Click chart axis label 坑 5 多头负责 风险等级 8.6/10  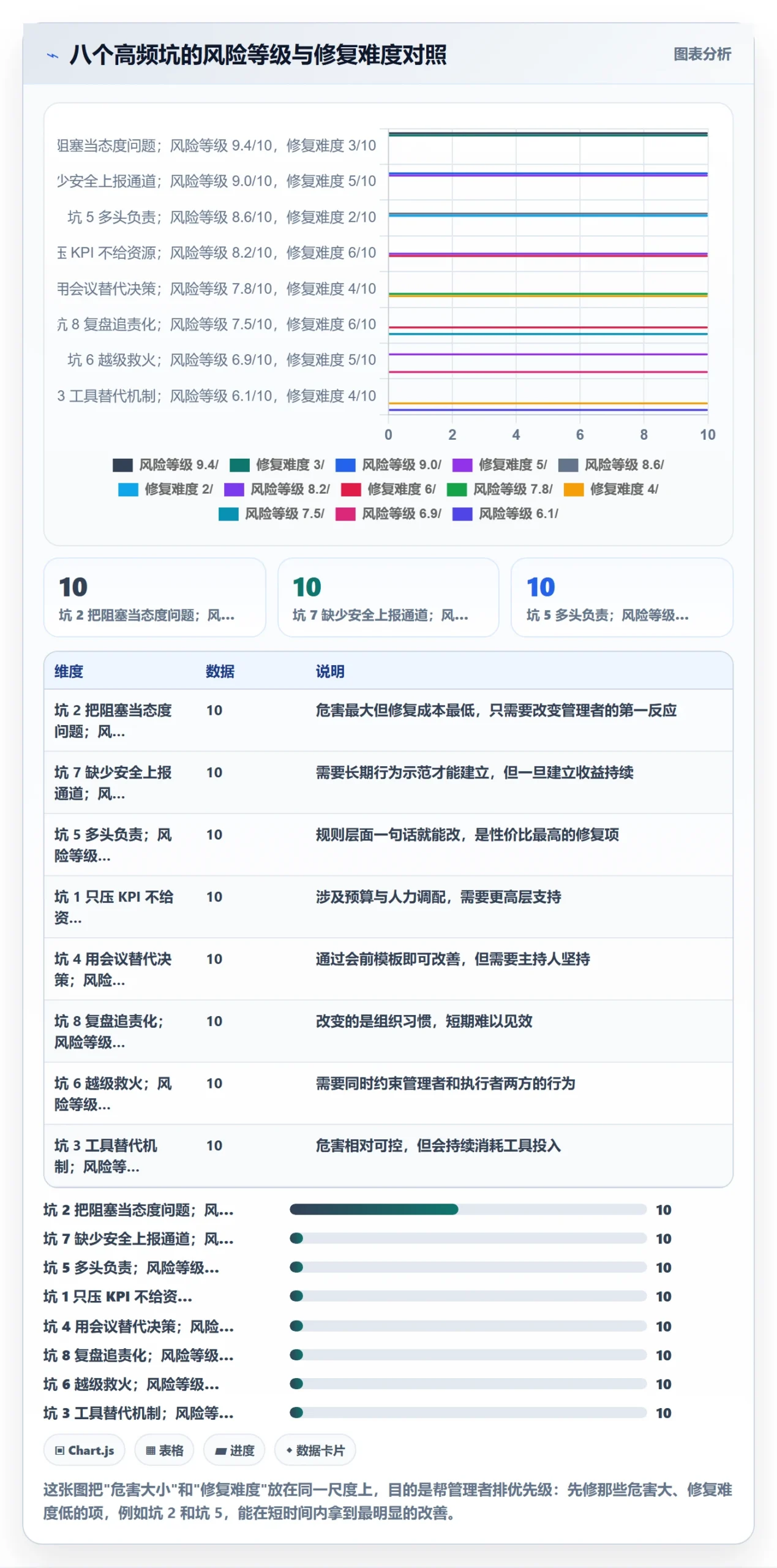tap(222, 217)
